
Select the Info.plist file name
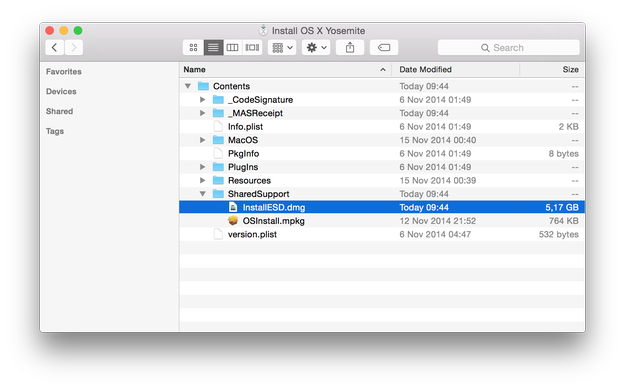click(246, 127)
